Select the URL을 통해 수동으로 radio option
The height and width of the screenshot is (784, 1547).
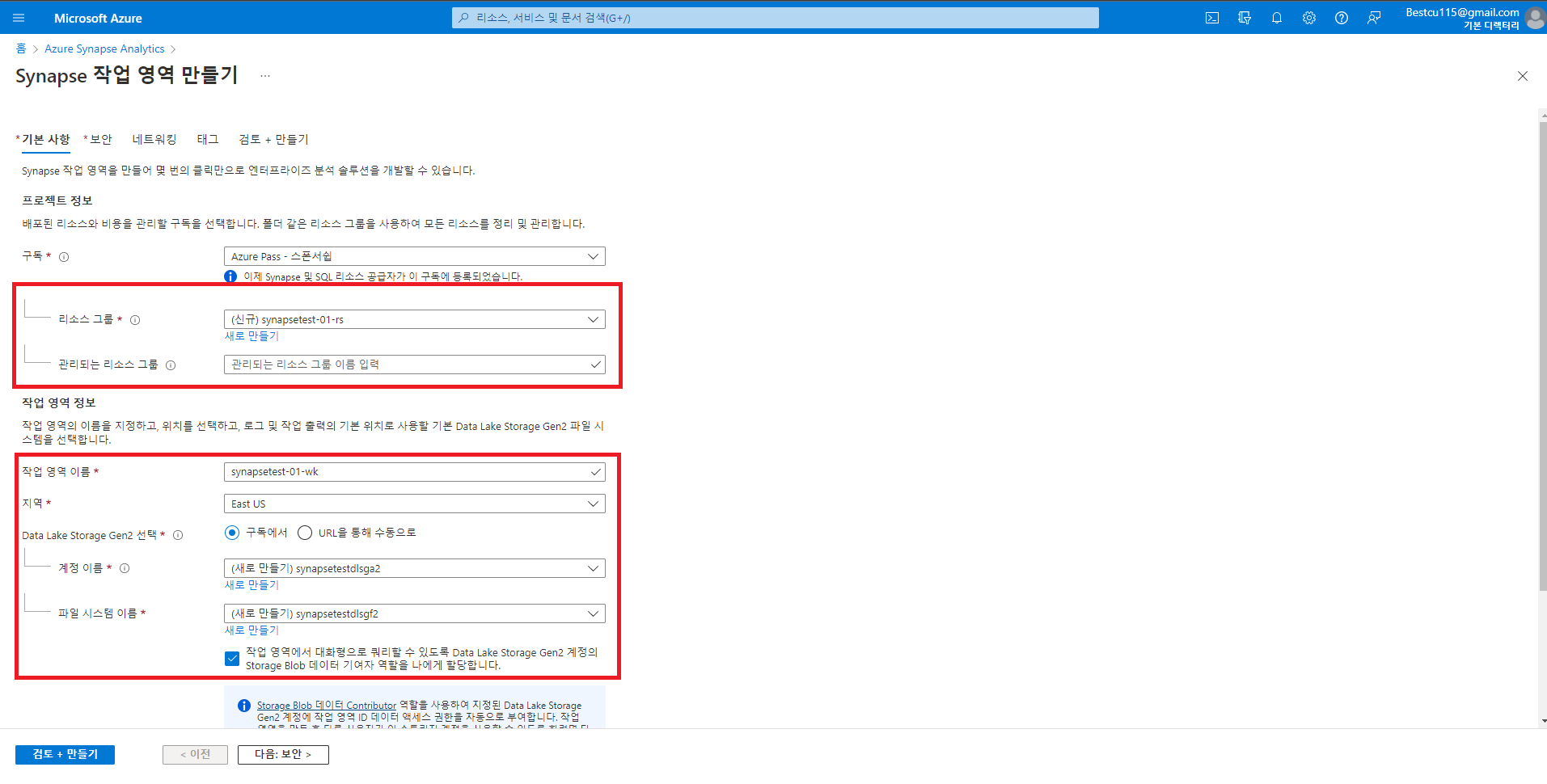point(305,533)
